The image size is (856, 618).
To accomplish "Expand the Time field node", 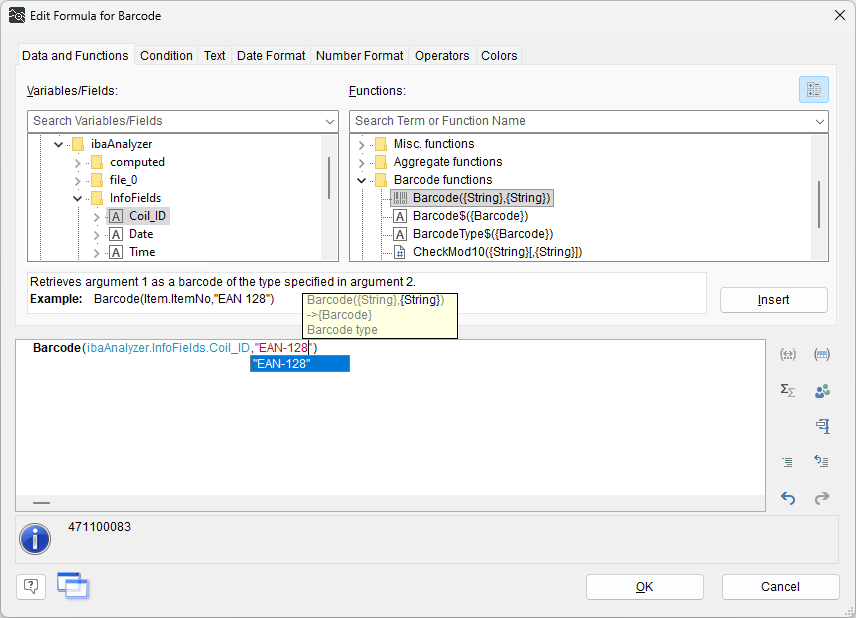I will [96, 253].
